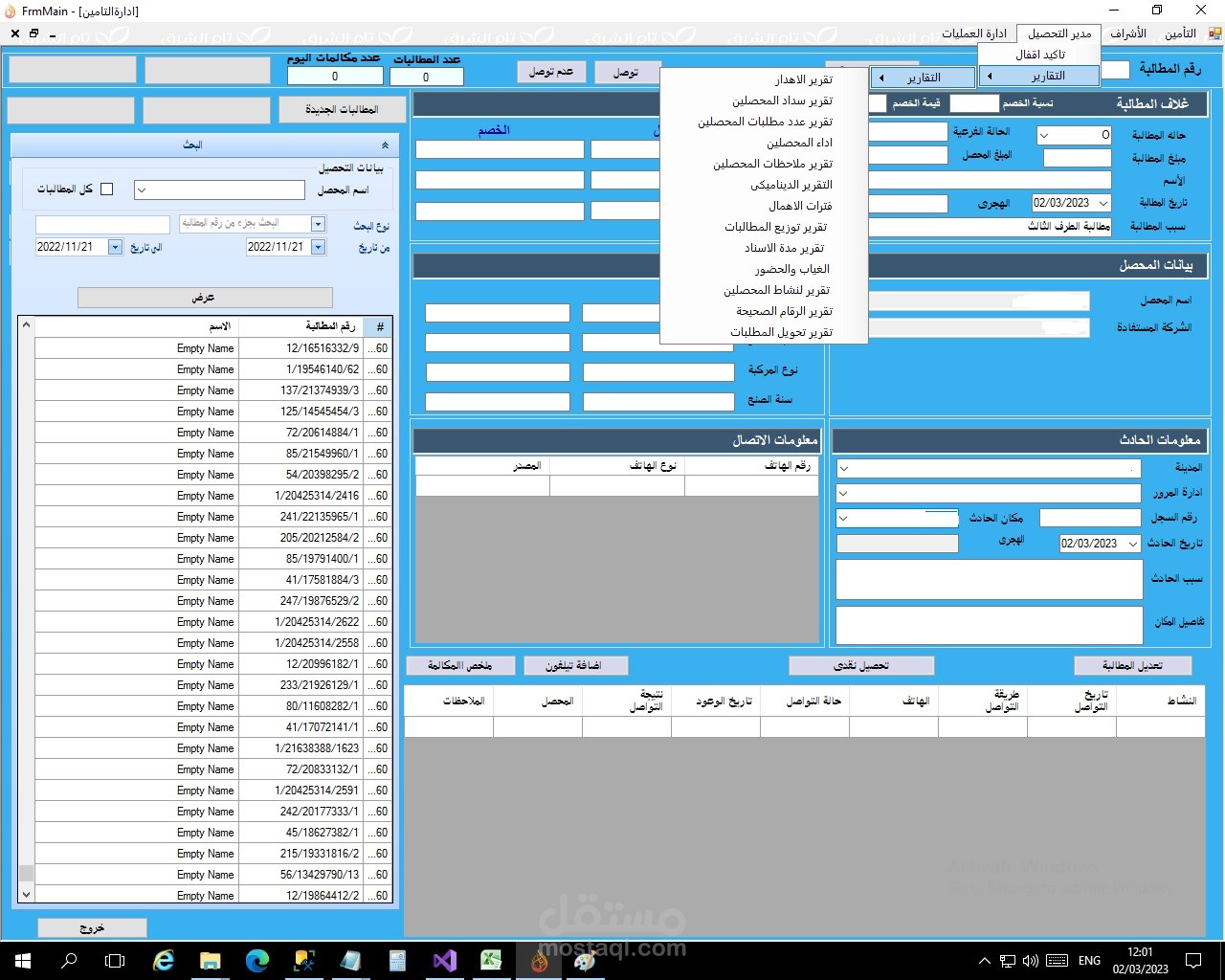Screen dimensions: 1225x980
Task: Click the ملخص المكالمة button
Action: tap(460, 665)
